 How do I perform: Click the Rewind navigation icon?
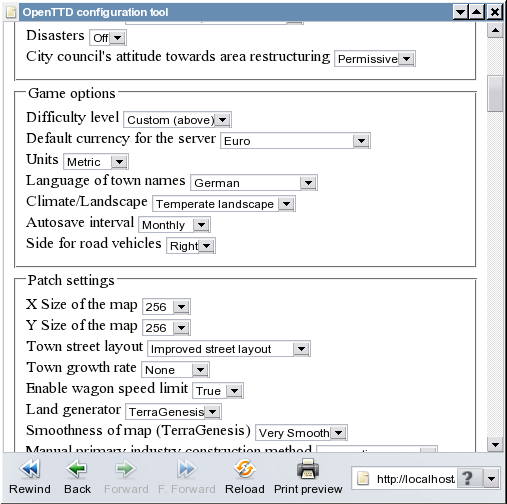[x=30, y=469]
